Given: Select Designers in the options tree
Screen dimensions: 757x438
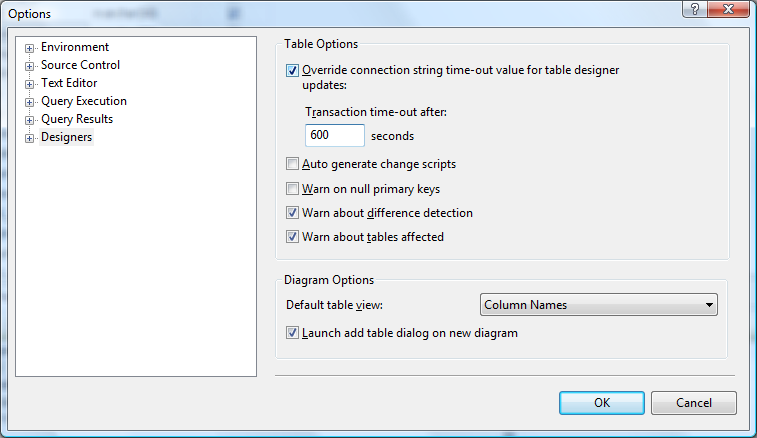Looking at the screenshot, I should tap(66, 138).
